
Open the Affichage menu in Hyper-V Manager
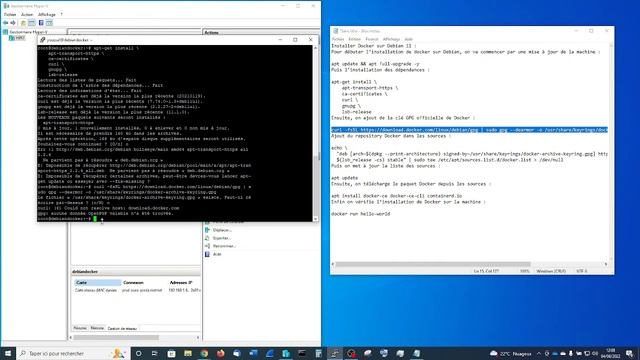[47, 14]
